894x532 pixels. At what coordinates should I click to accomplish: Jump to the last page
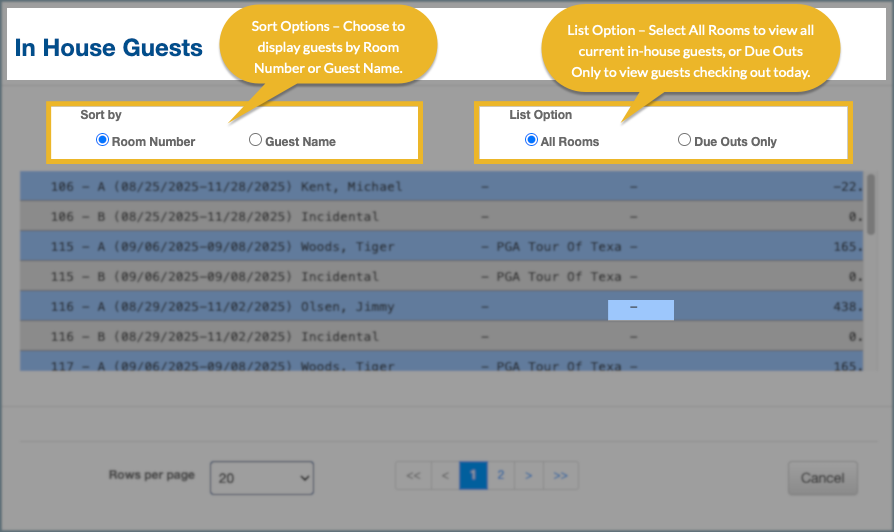pyautogui.click(x=560, y=476)
